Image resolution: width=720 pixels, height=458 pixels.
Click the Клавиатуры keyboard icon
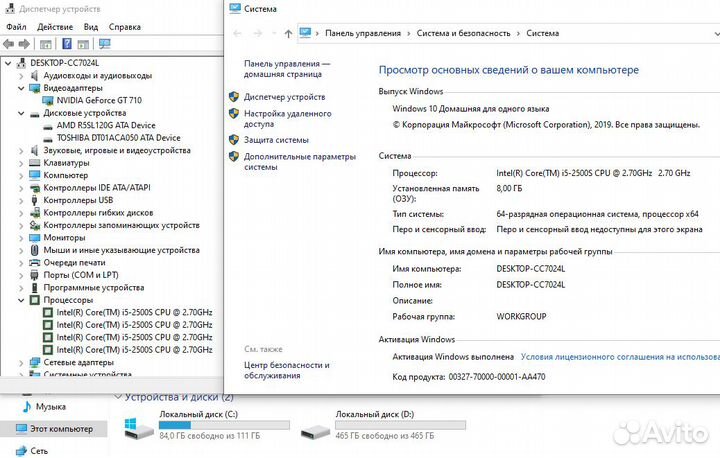click(x=34, y=163)
